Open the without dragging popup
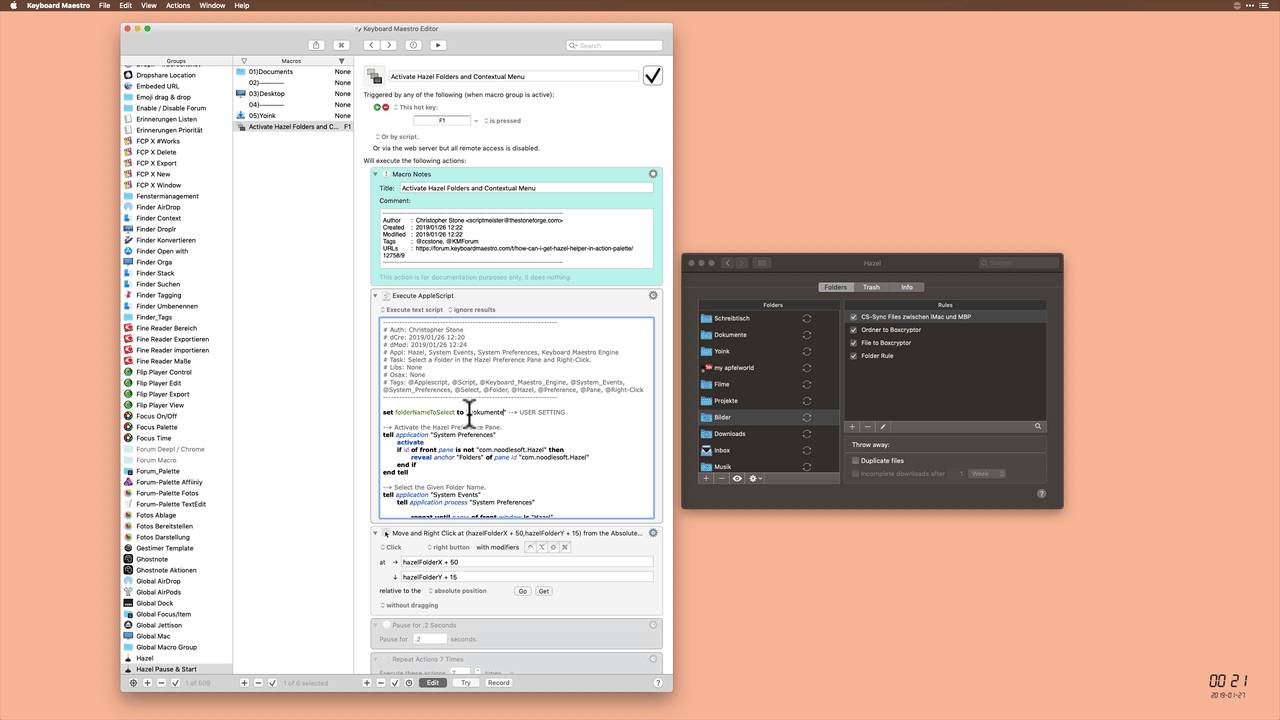This screenshot has height=720, width=1280. 410,605
